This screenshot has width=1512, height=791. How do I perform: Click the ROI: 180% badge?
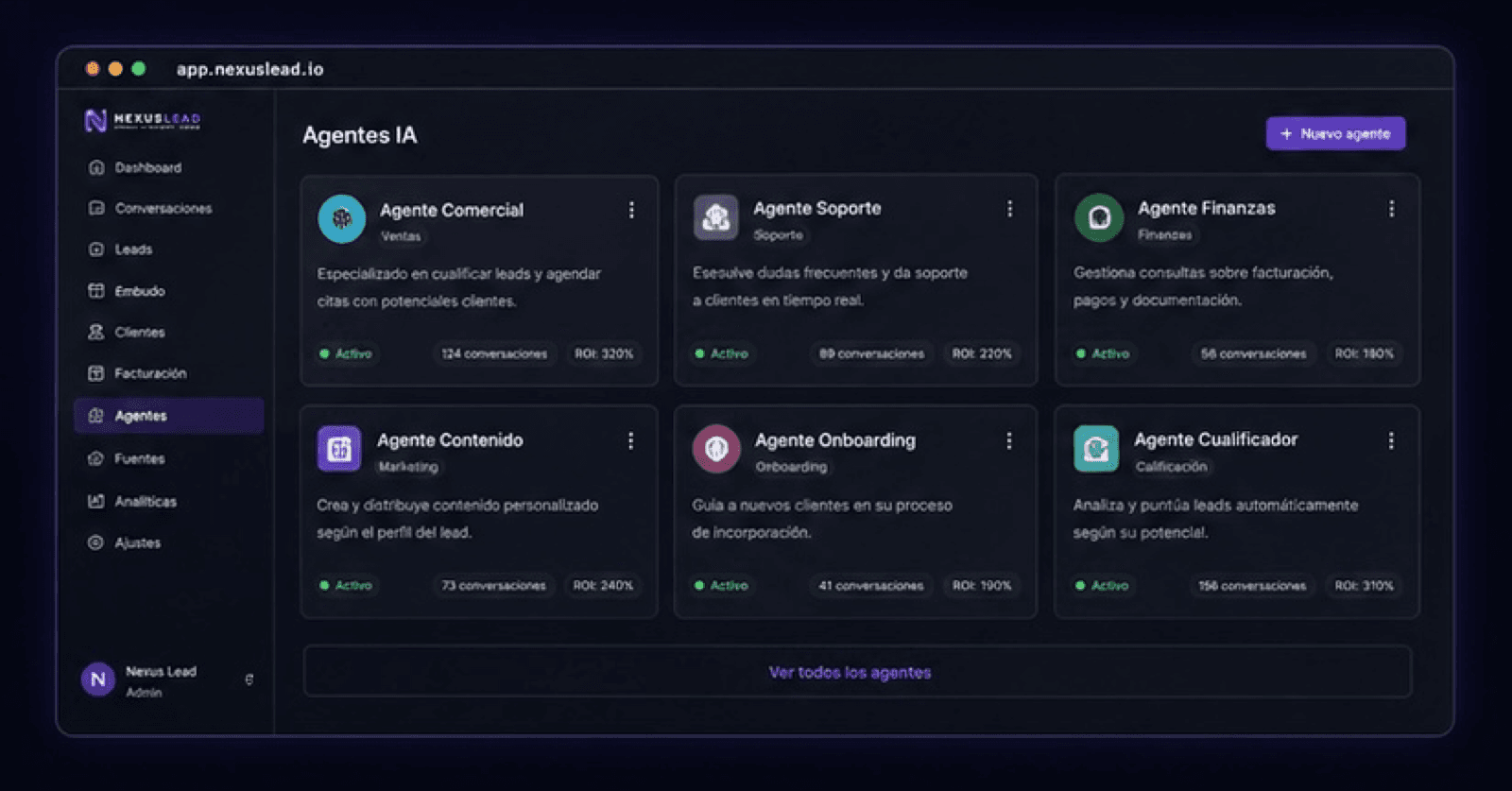(1364, 353)
